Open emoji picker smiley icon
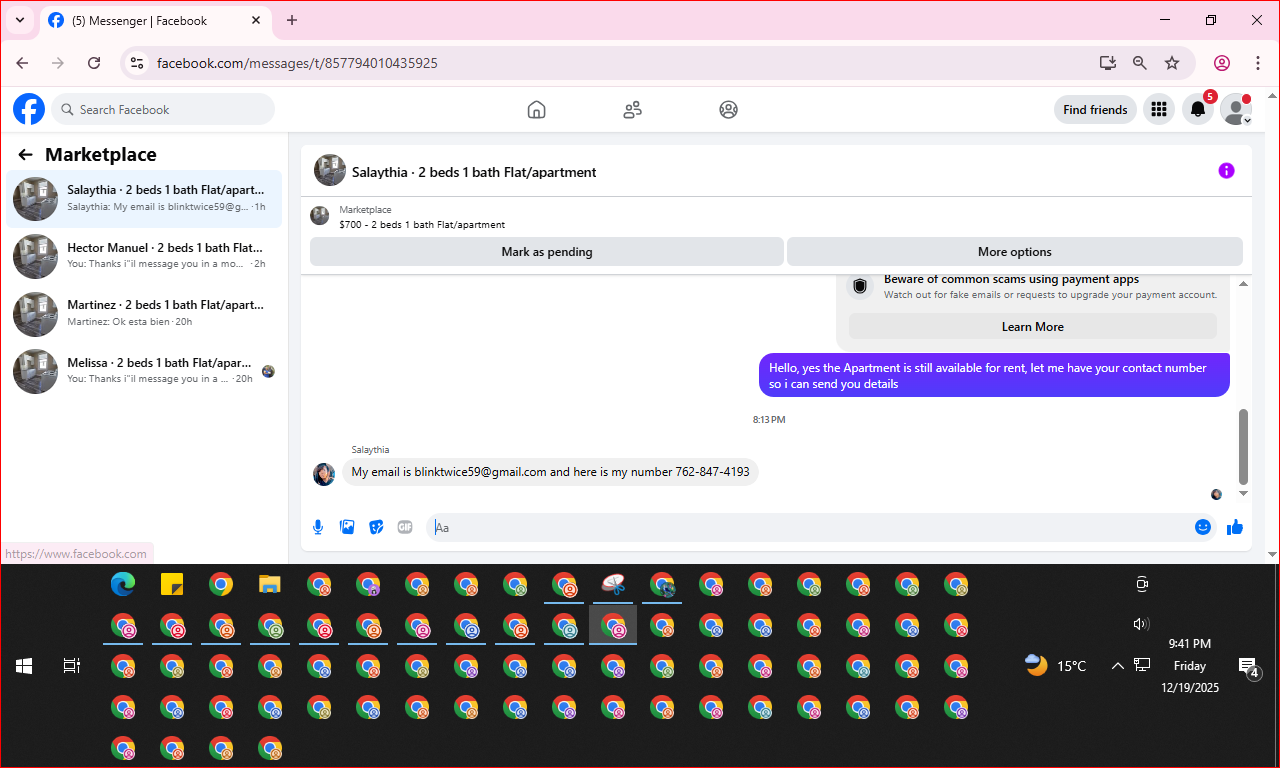The width and height of the screenshot is (1280, 768). point(1203,527)
